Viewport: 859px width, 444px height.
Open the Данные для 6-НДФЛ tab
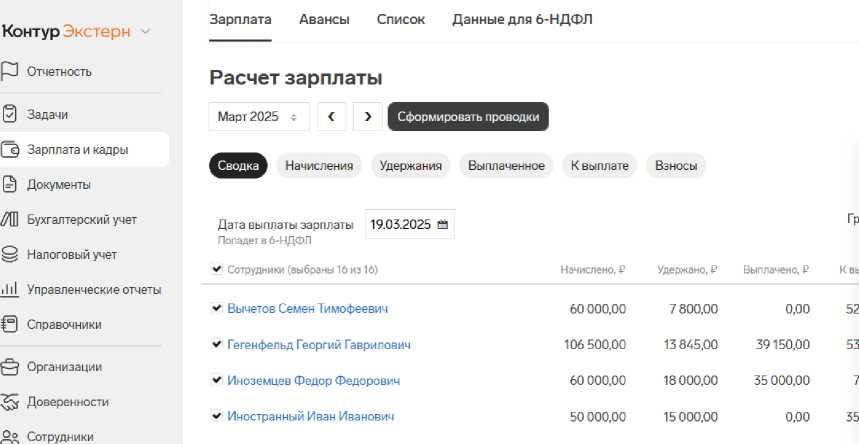[x=522, y=19]
